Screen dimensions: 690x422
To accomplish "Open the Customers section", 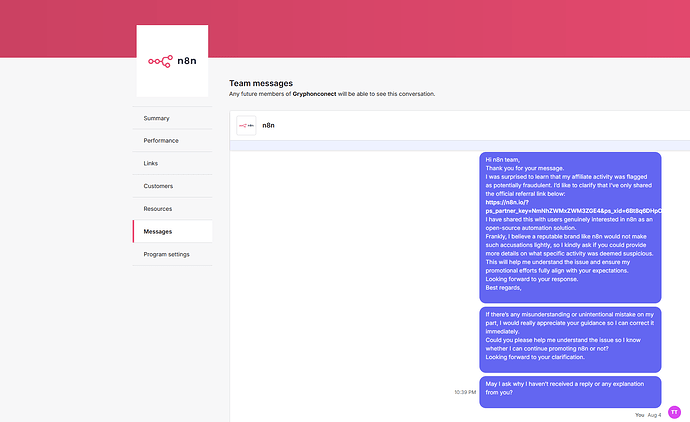I will (172, 186).
